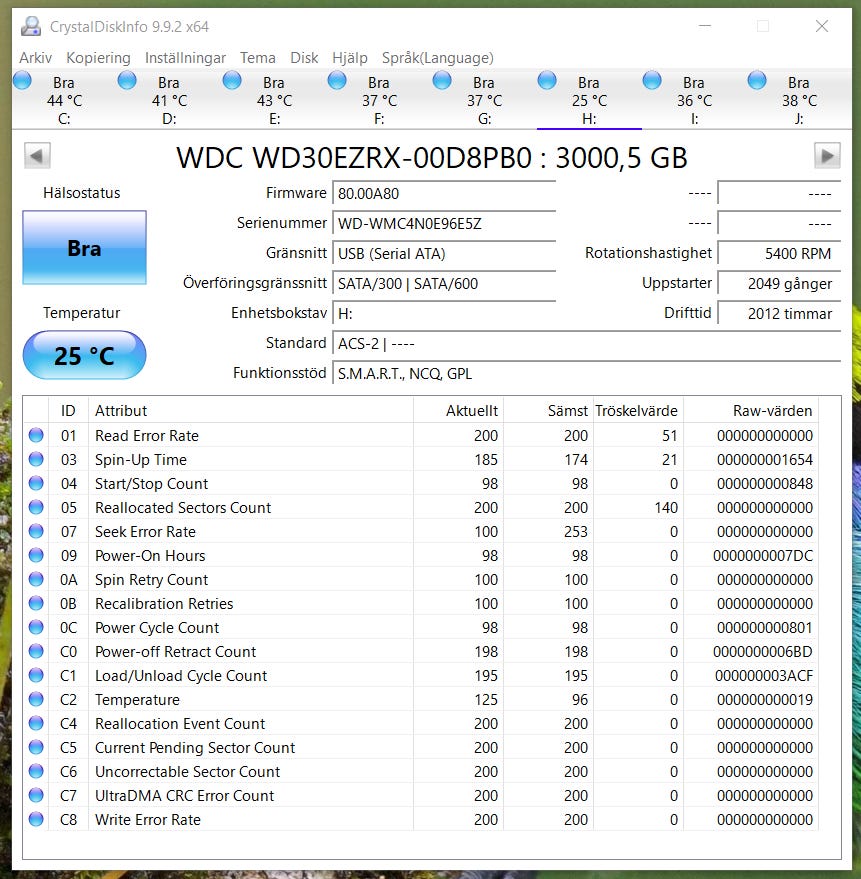
Task: Select the Power-On Hours row
Action: tap(421, 555)
